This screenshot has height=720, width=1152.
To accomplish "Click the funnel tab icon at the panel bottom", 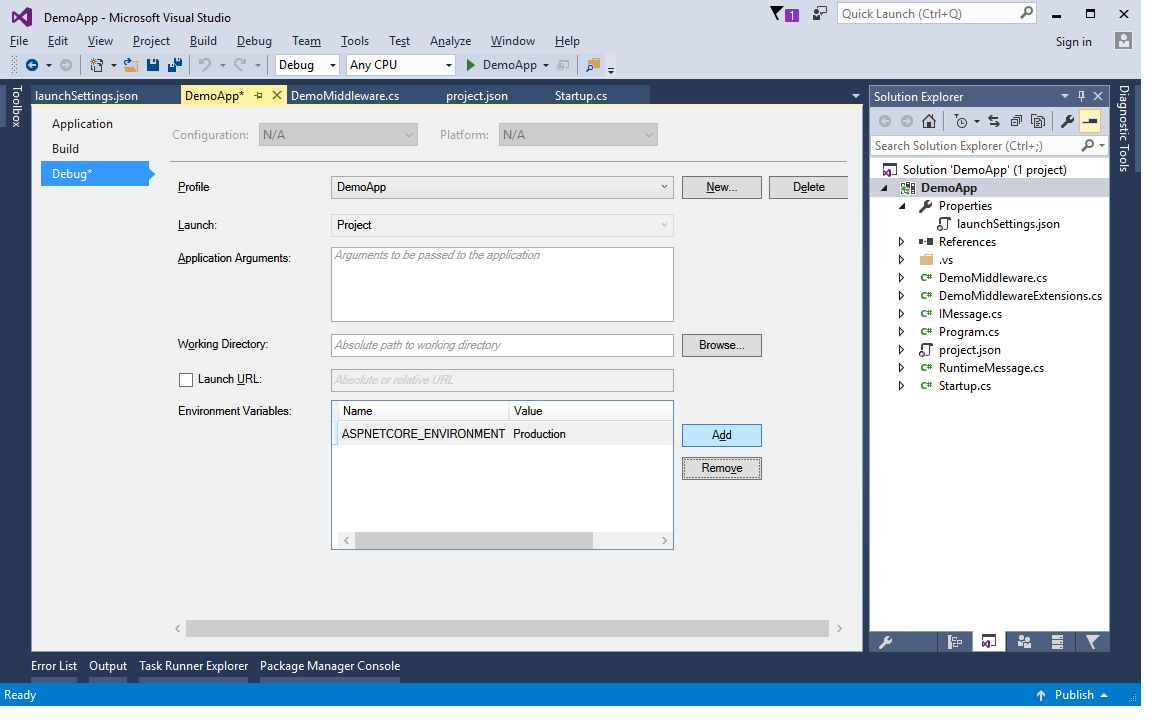I will pos(1092,642).
